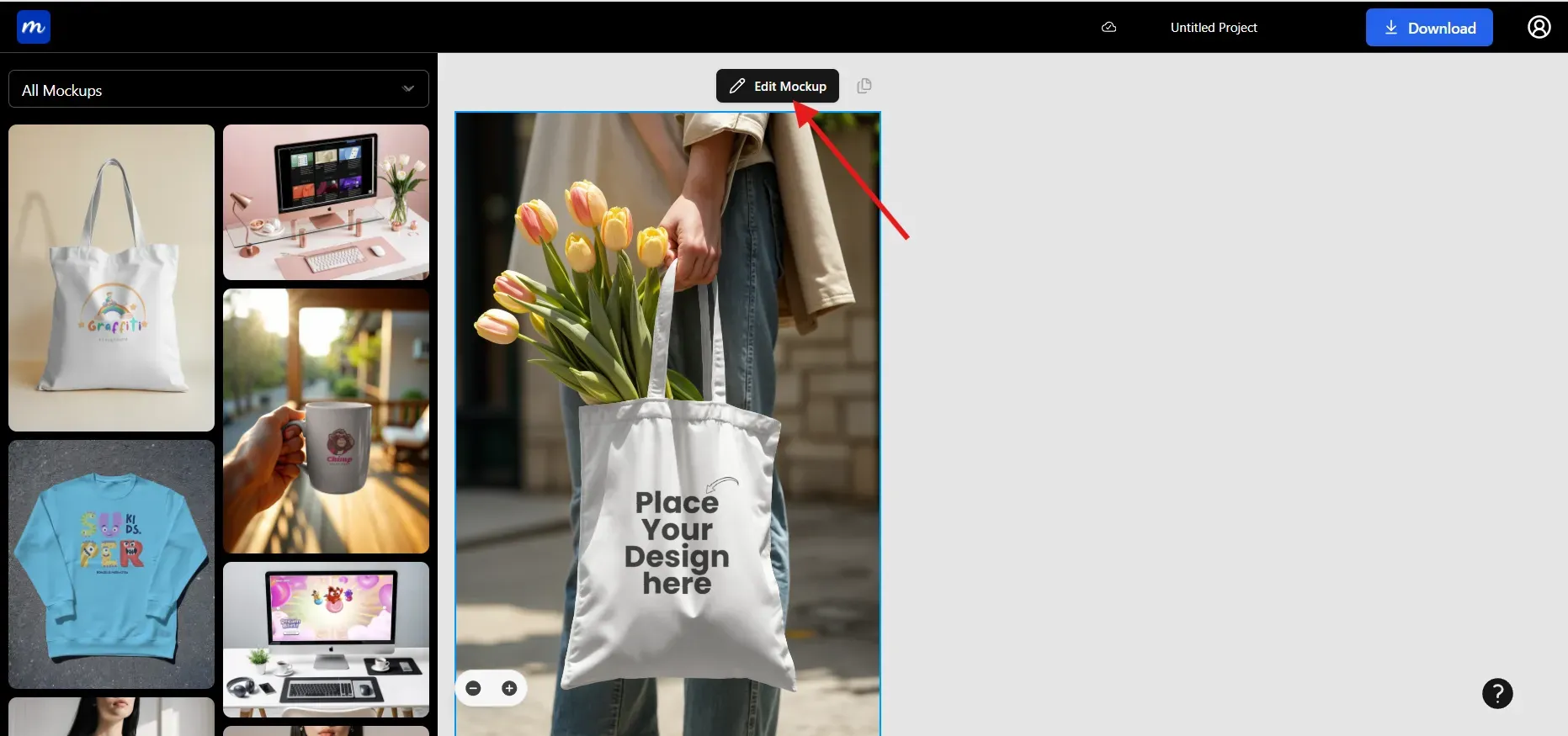Click the blue Mockey logo icon

click(34, 27)
